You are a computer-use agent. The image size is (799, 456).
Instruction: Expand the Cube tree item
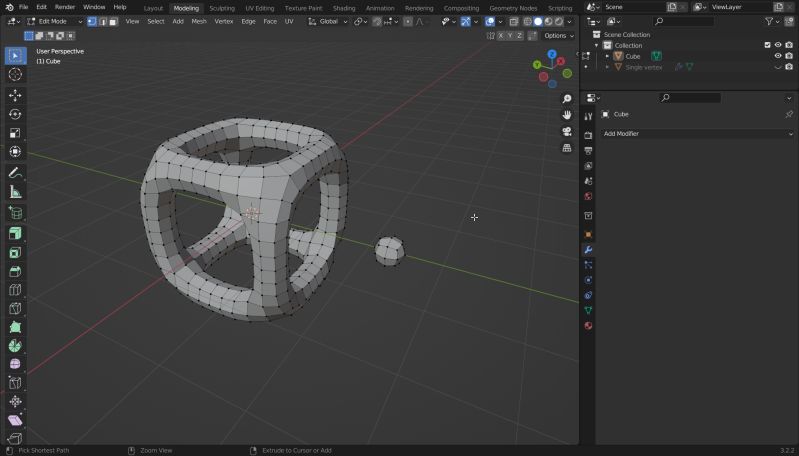pos(607,56)
